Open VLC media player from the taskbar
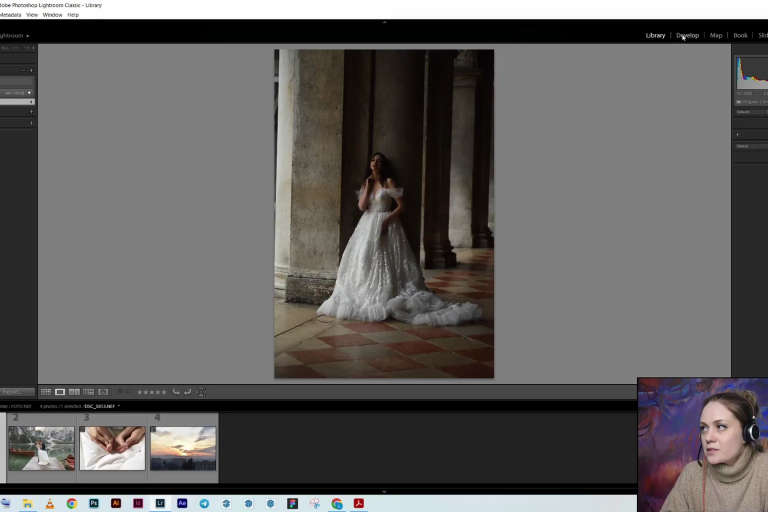 (x=49, y=504)
